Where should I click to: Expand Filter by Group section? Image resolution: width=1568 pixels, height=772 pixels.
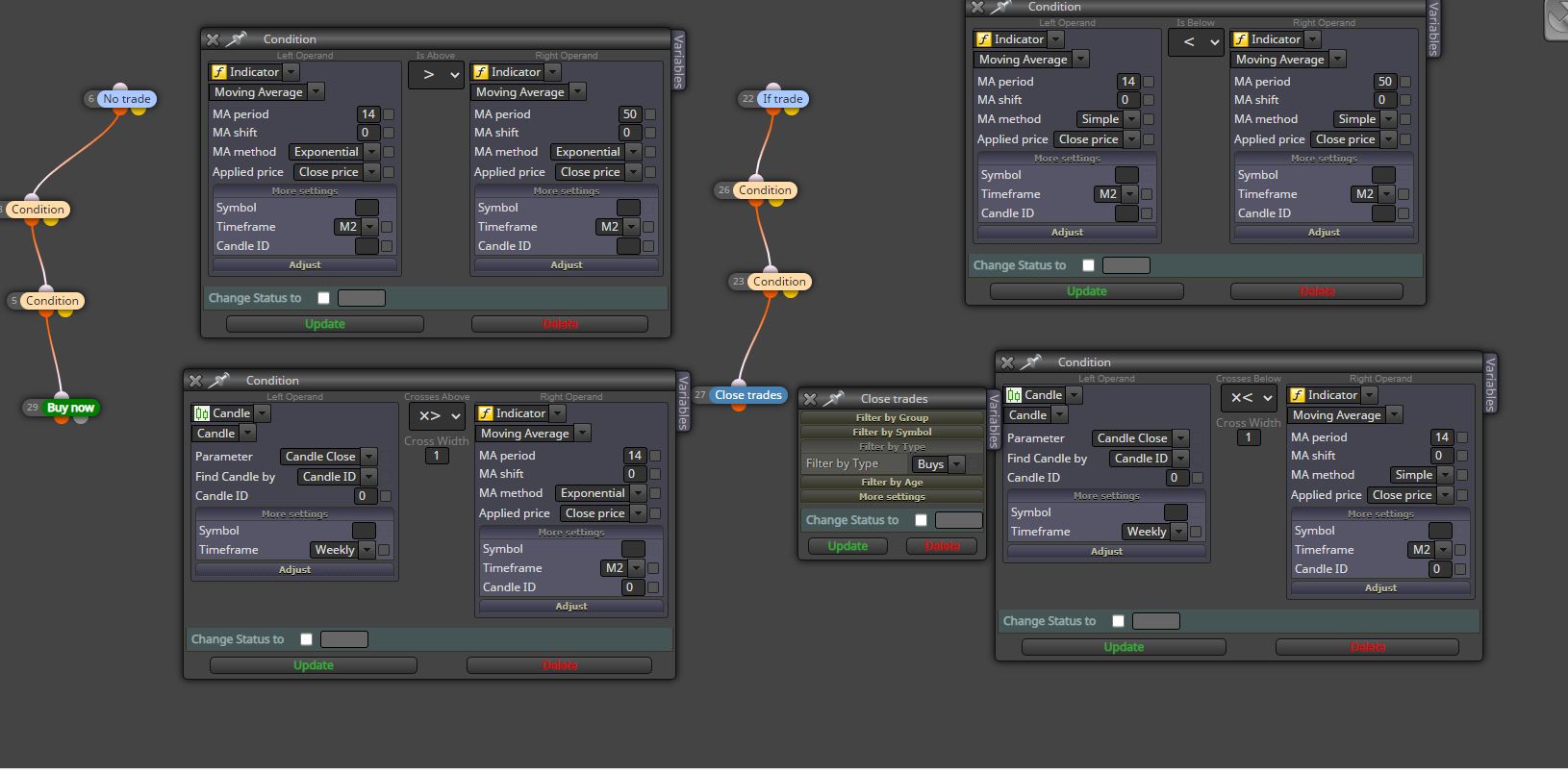[x=892, y=417]
